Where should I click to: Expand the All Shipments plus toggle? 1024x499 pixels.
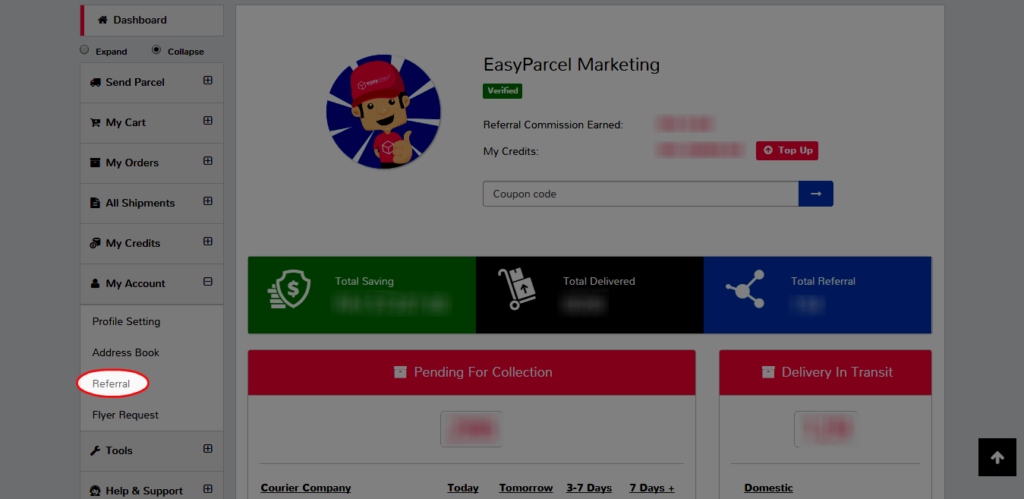(208, 201)
